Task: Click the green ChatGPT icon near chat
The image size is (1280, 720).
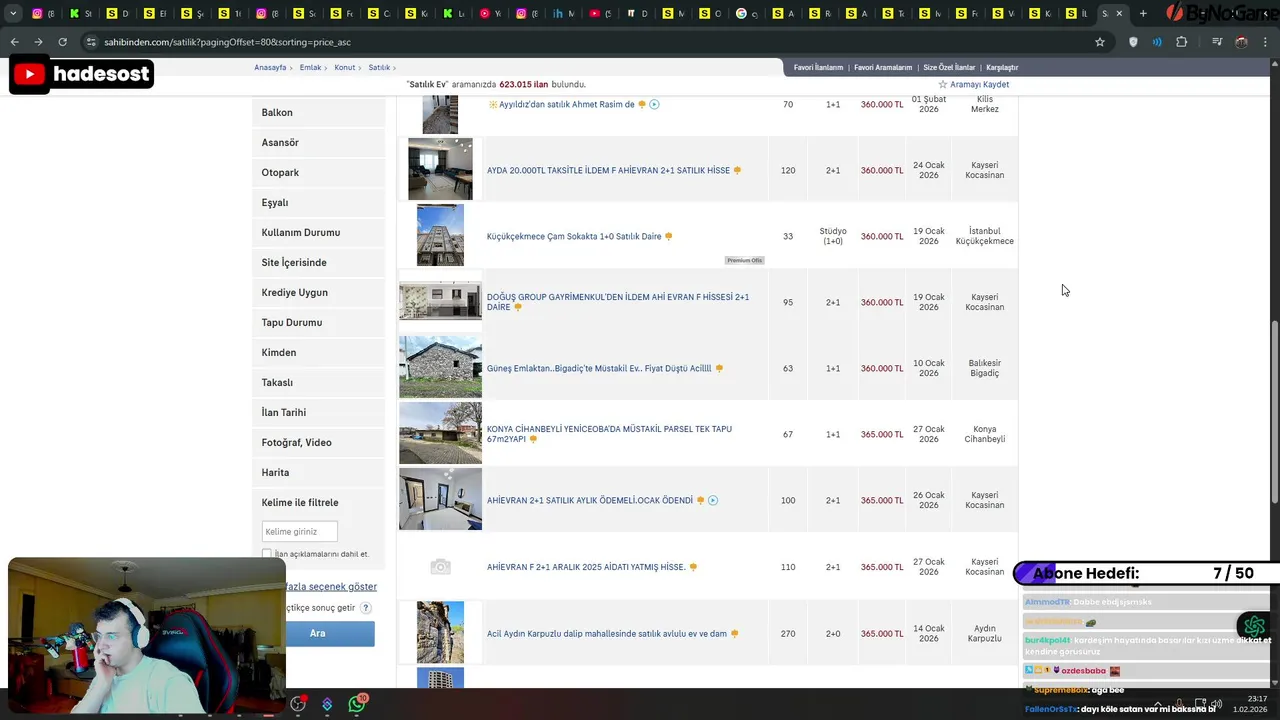Action: pyautogui.click(x=1255, y=626)
